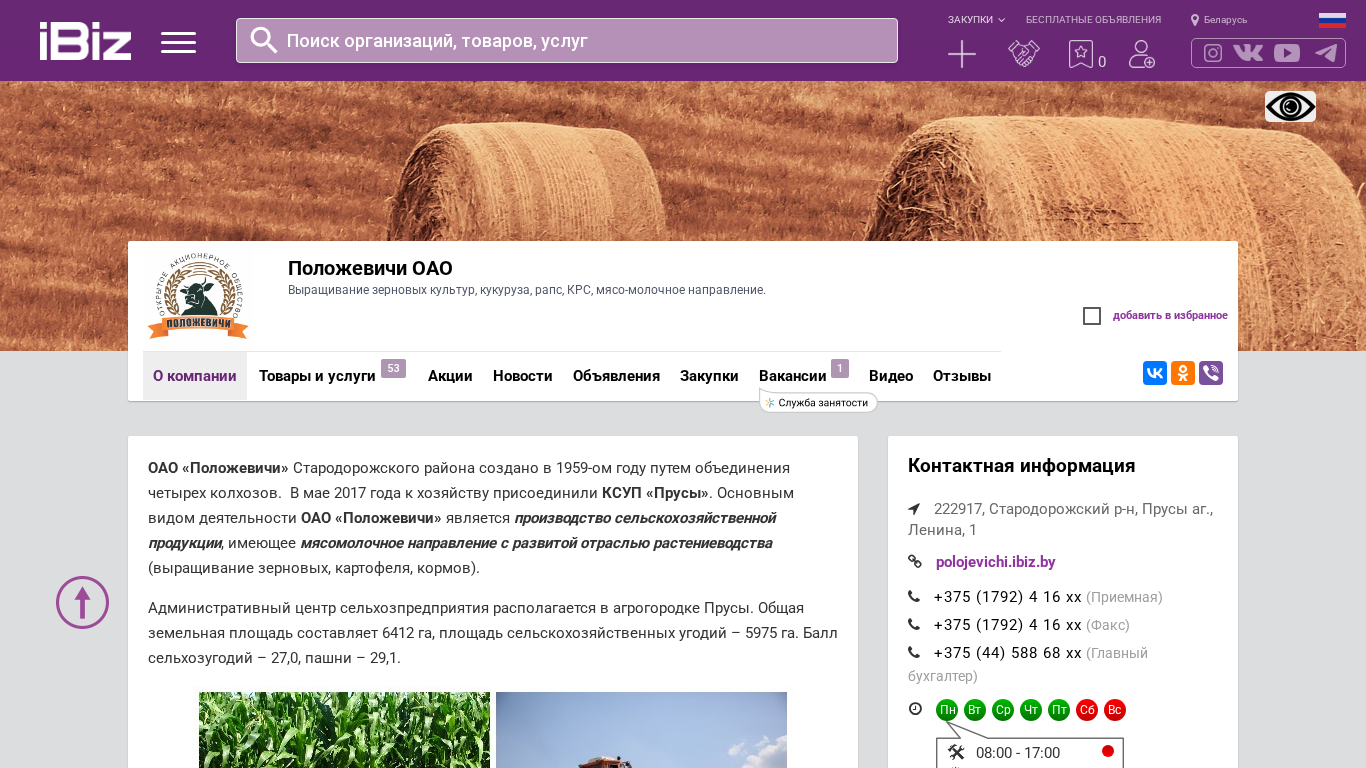Image resolution: width=1366 pixels, height=768 pixels.
Task: Select Friday (Пт) schedule circle
Action: [x=1059, y=710]
